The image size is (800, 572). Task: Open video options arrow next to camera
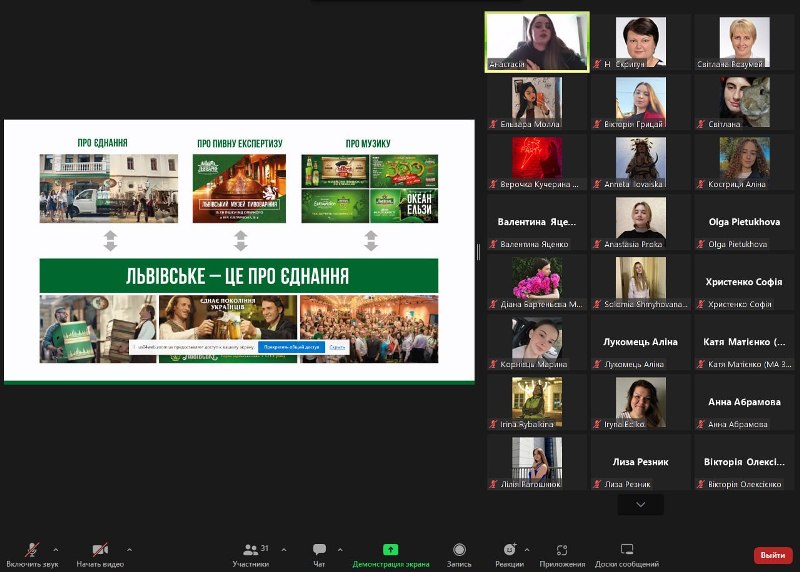click(x=129, y=550)
